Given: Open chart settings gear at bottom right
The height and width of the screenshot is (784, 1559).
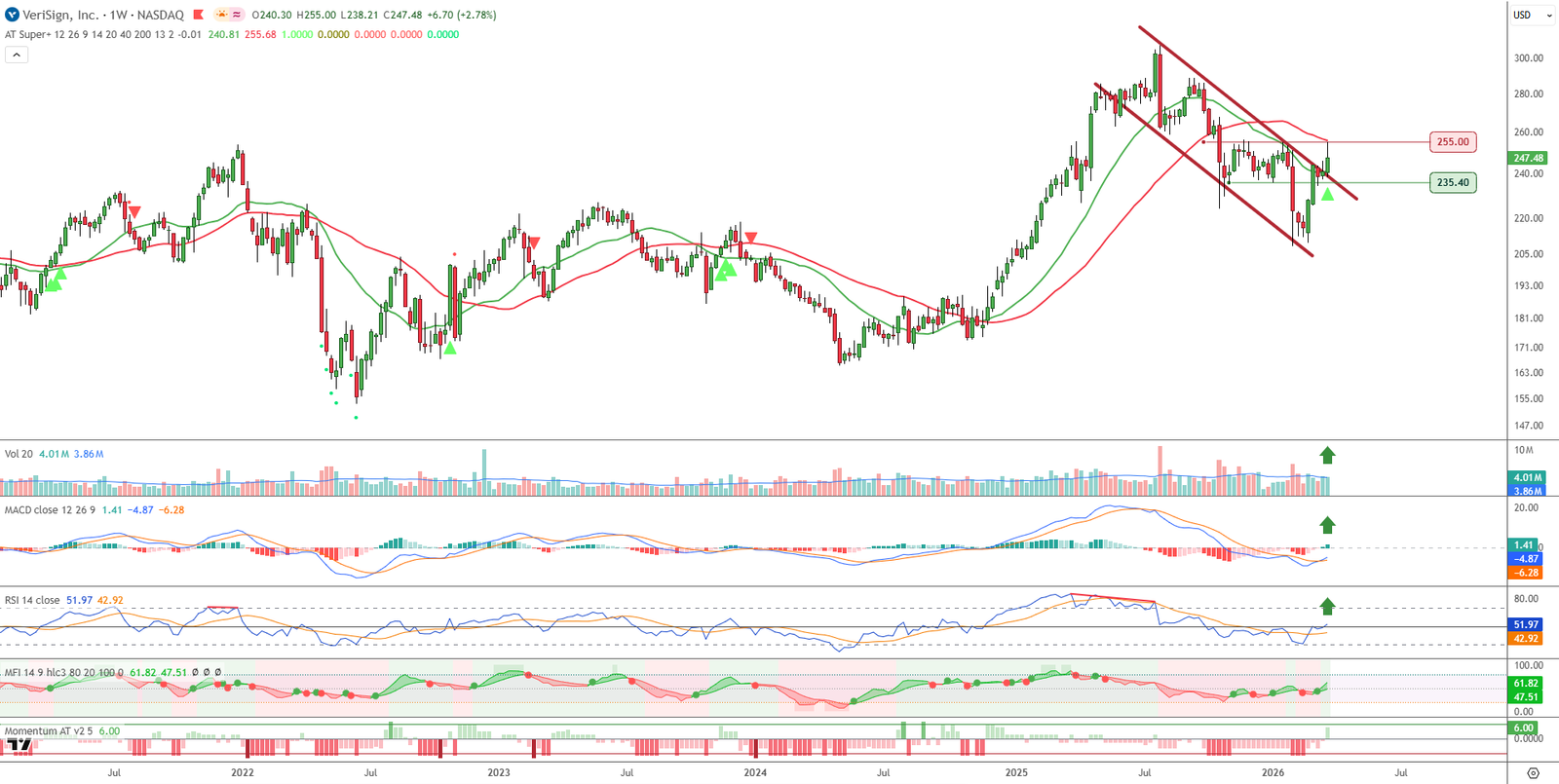Looking at the screenshot, I should 1533,773.
